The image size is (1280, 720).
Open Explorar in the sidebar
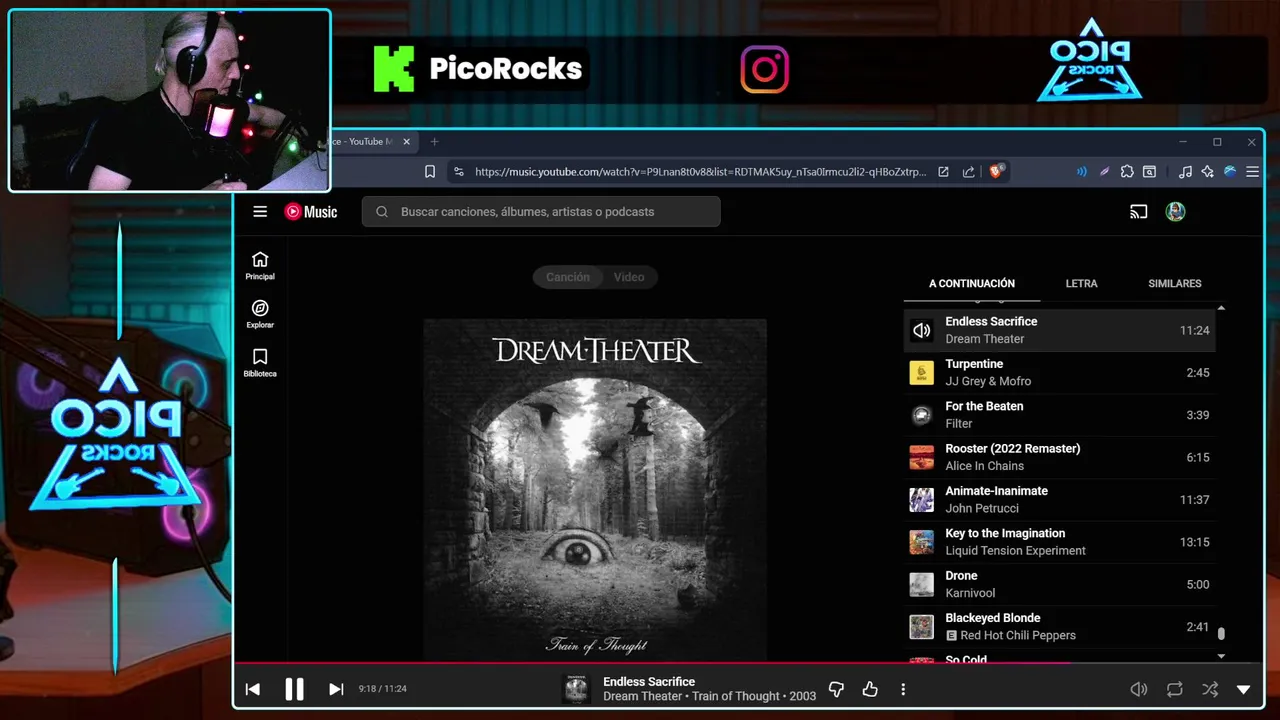point(260,314)
